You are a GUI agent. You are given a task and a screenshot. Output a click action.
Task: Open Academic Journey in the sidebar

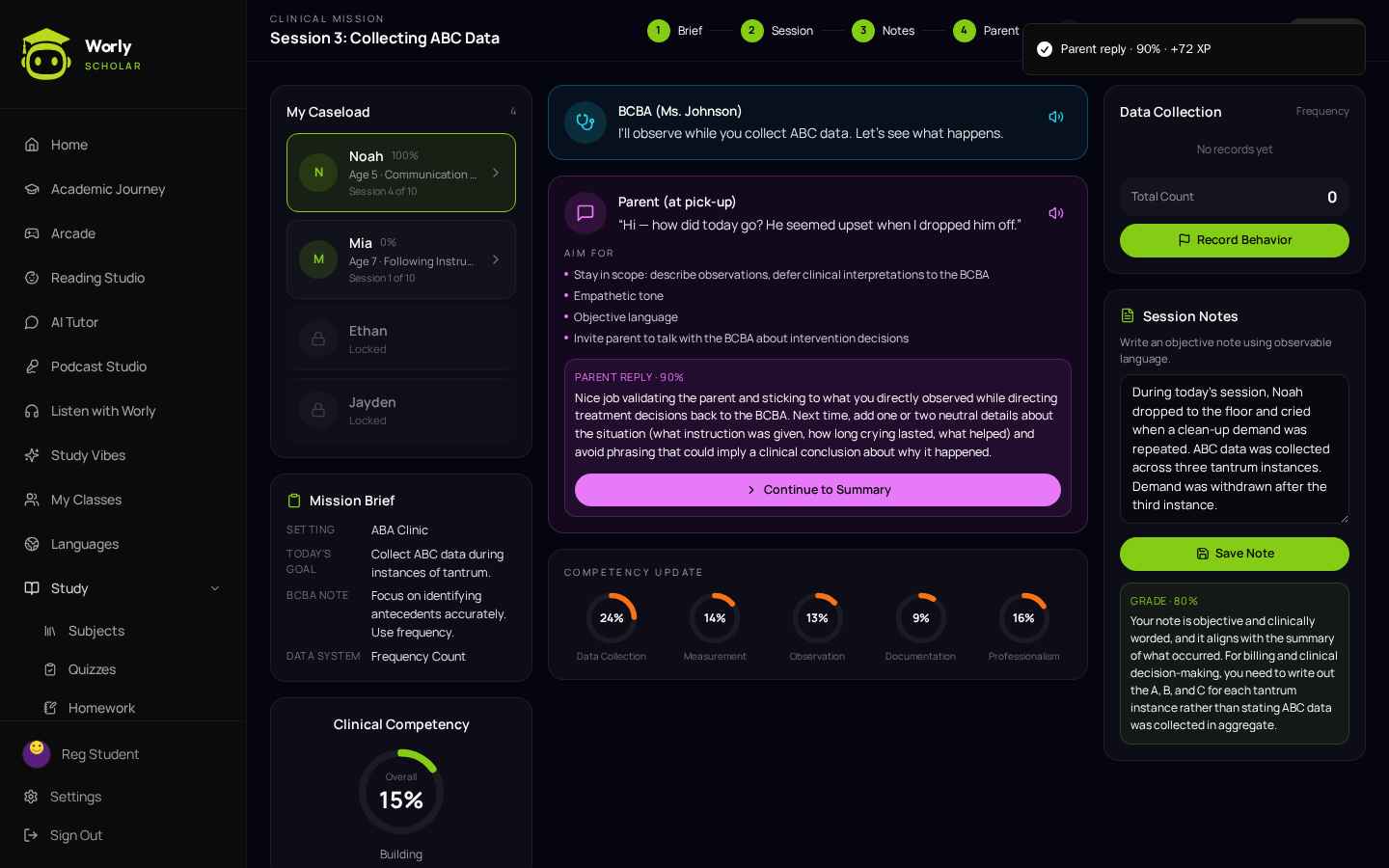pos(123,189)
